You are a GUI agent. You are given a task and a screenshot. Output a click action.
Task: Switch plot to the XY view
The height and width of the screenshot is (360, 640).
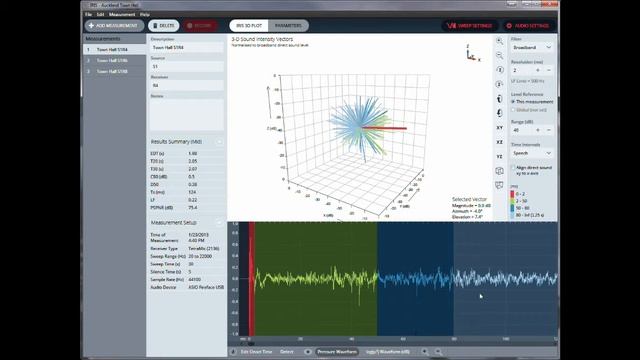coord(499,128)
